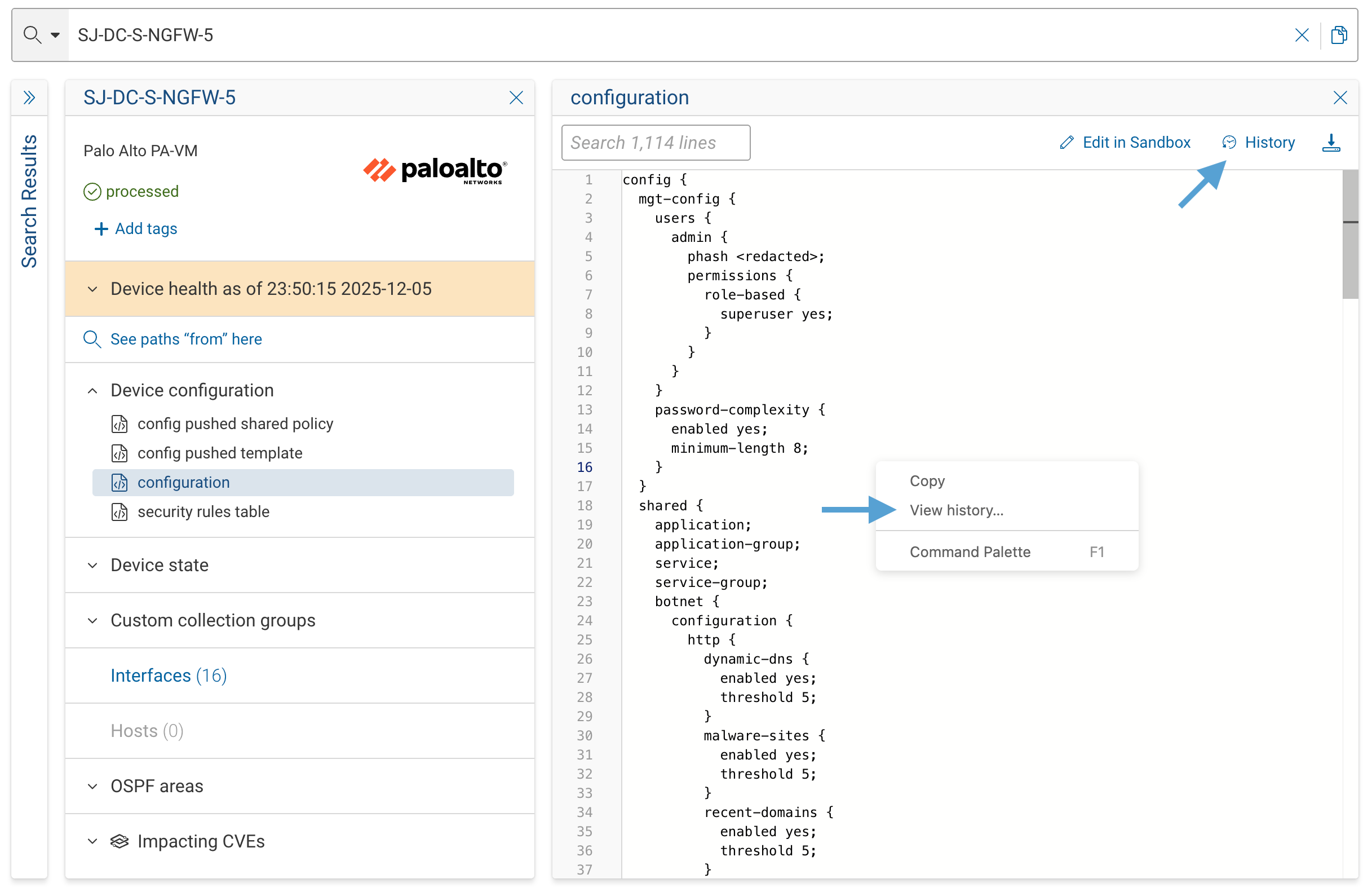Expand the Device state section
The image size is (1372, 892).
[92, 565]
